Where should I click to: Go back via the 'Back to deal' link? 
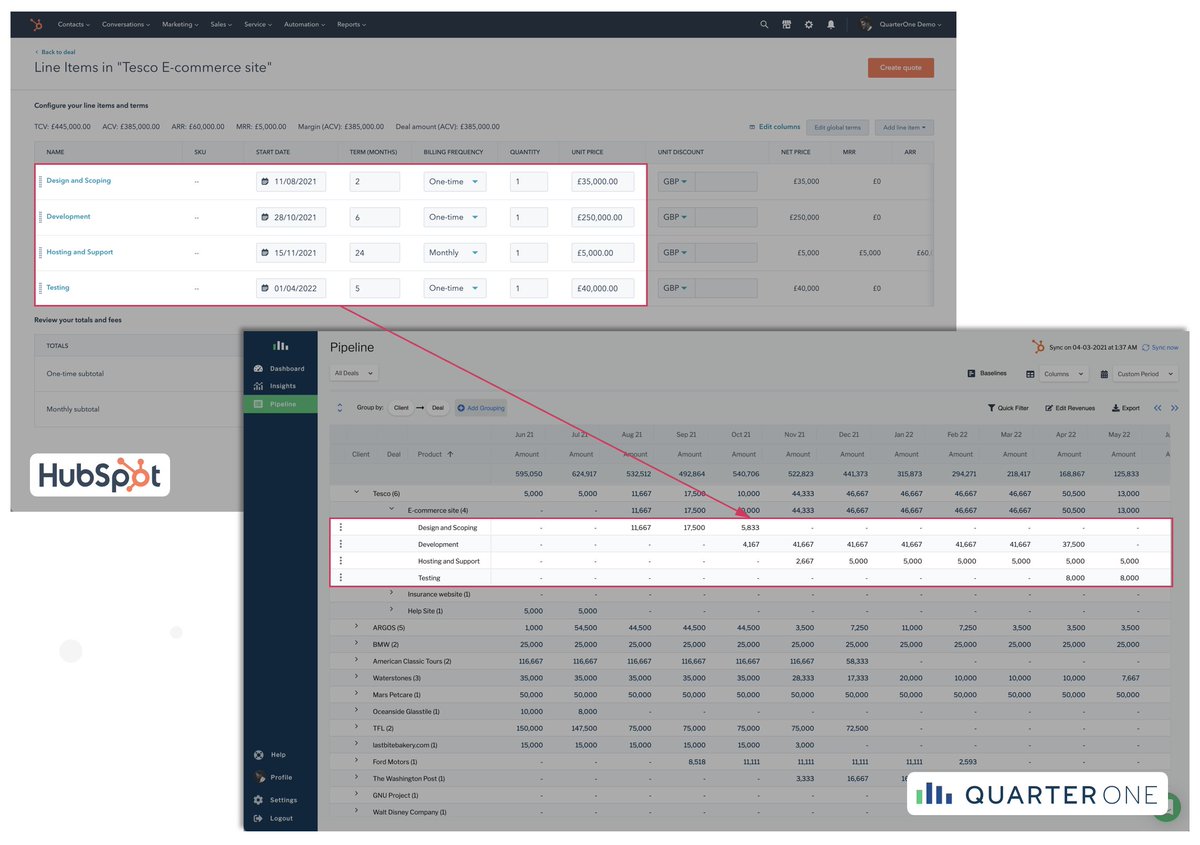(55, 52)
